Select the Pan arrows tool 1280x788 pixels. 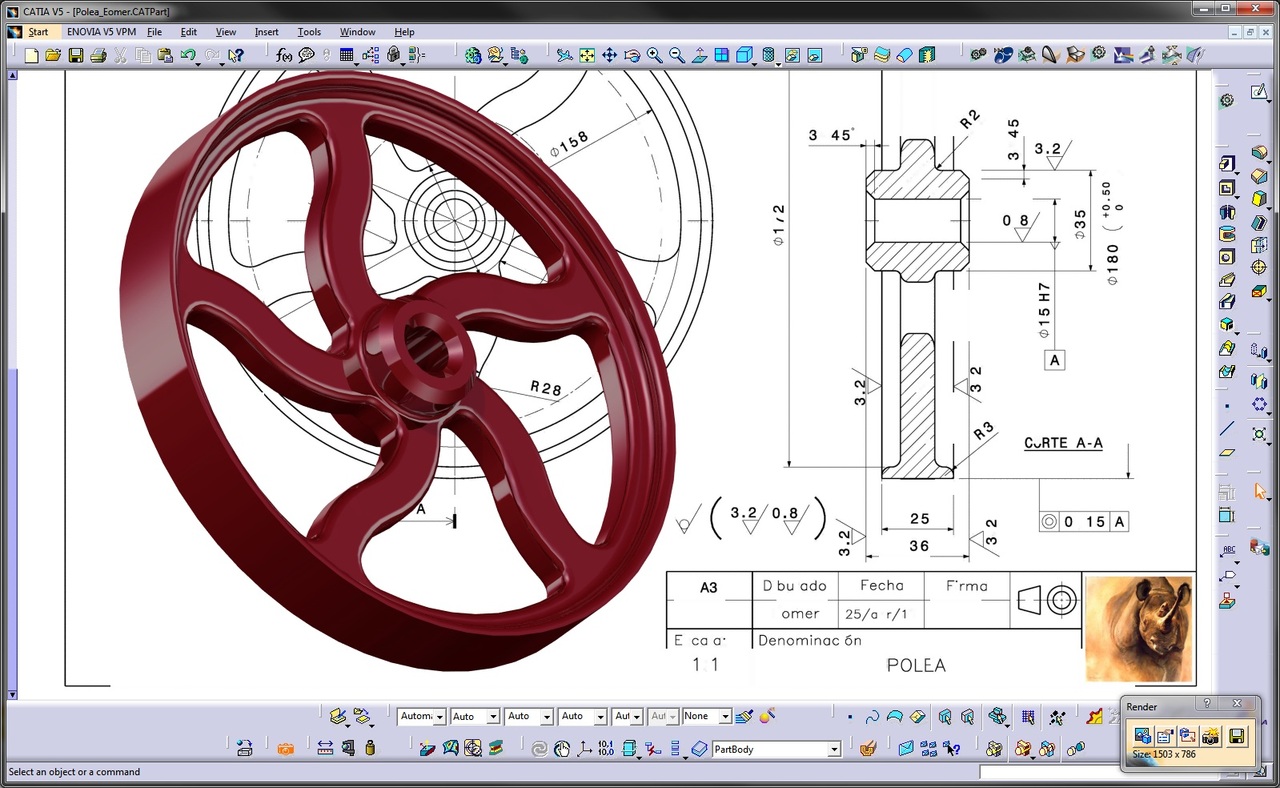point(609,56)
